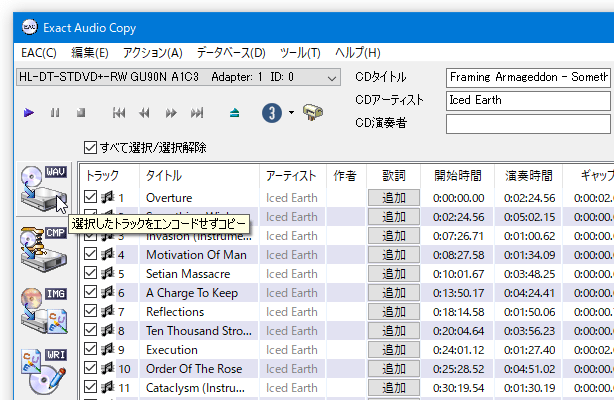Viewport: 614px width, 400px height.
Task: Click the IMG copy image icon
Action: click(43, 311)
